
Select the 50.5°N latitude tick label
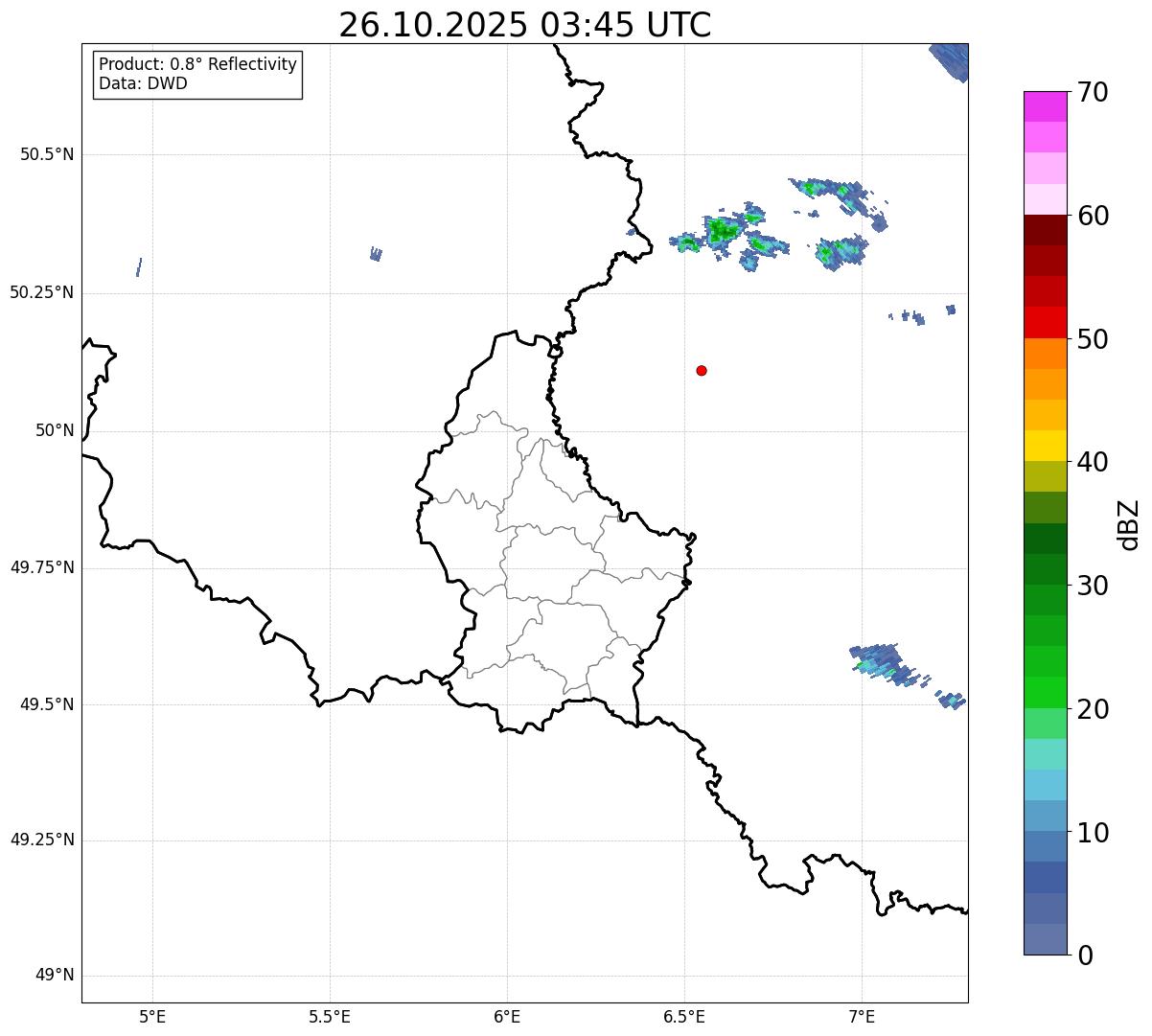(47, 154)
